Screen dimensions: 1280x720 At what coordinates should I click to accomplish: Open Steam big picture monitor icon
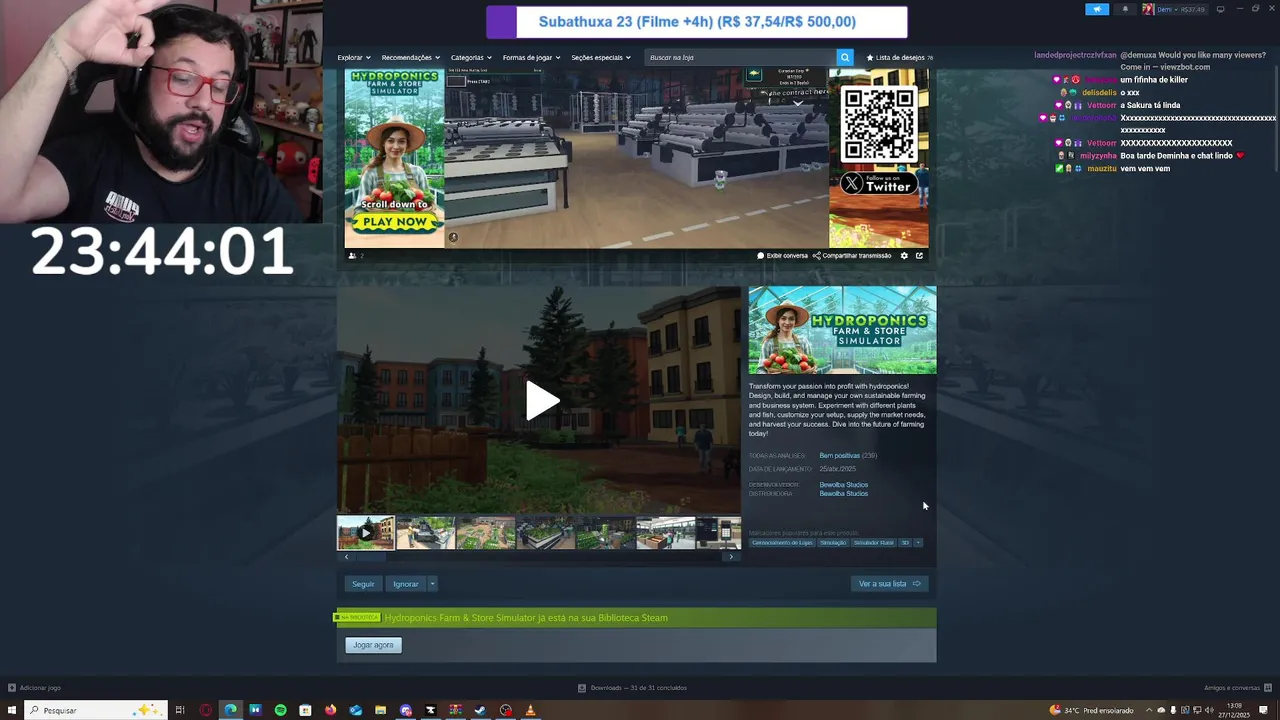(x=1220, y=9)
